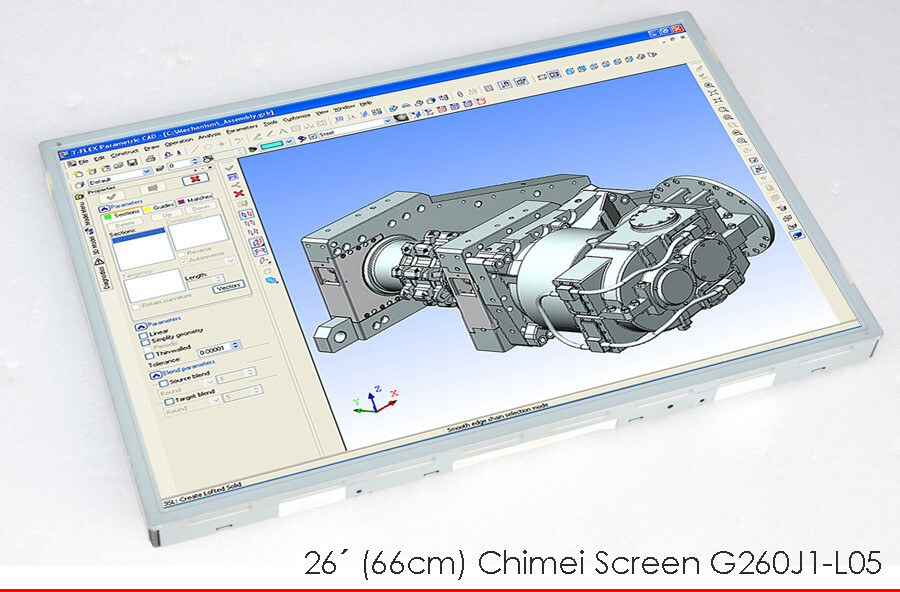Toggle the Simplify geometry checkbox
This screenshot has width=900, height=592.
(x=145, y=342)
